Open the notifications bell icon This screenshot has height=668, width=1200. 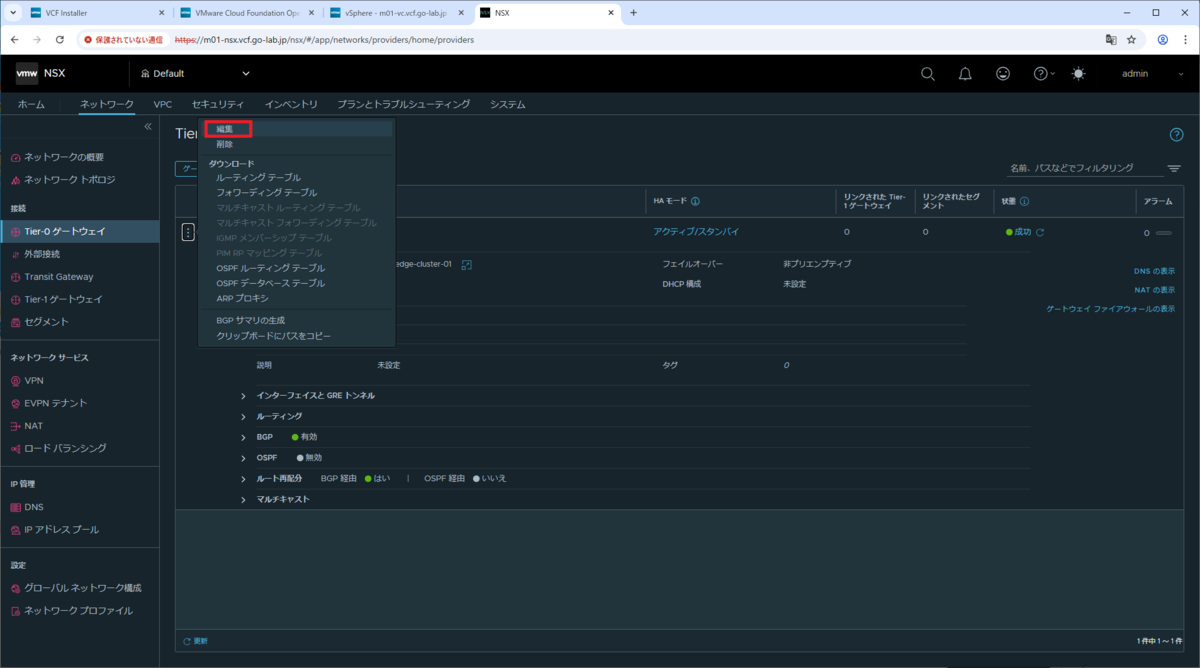click(965, 74)
